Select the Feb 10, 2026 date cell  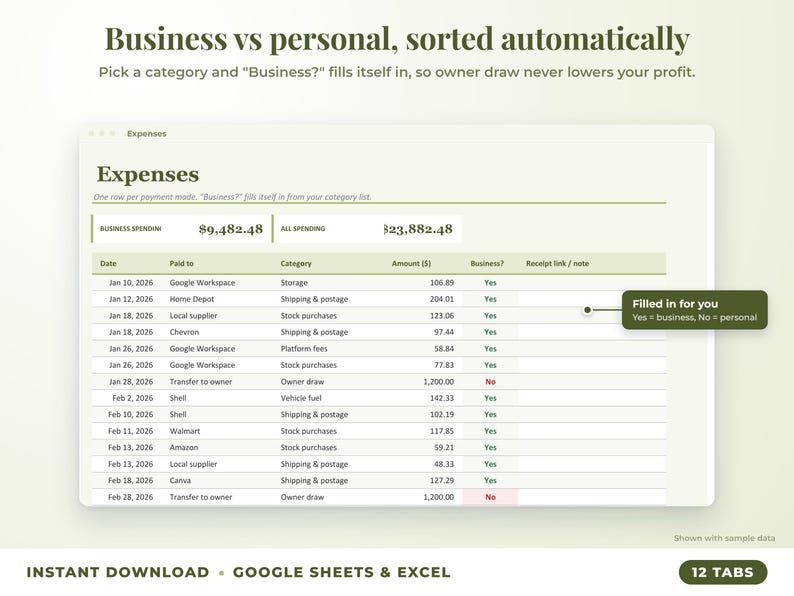pos(130,414)
